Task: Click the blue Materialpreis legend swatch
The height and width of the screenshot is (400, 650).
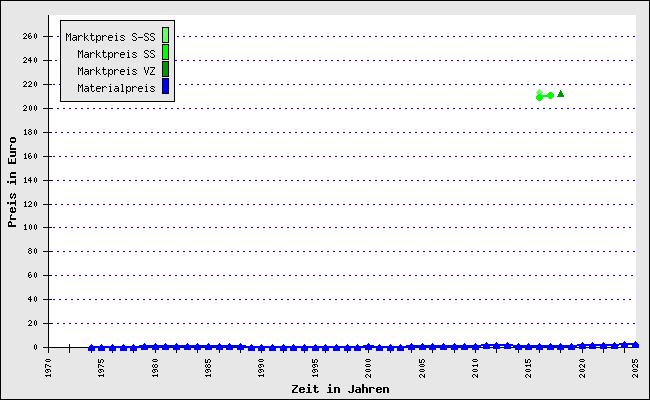Action: click(x=165, y=88)
